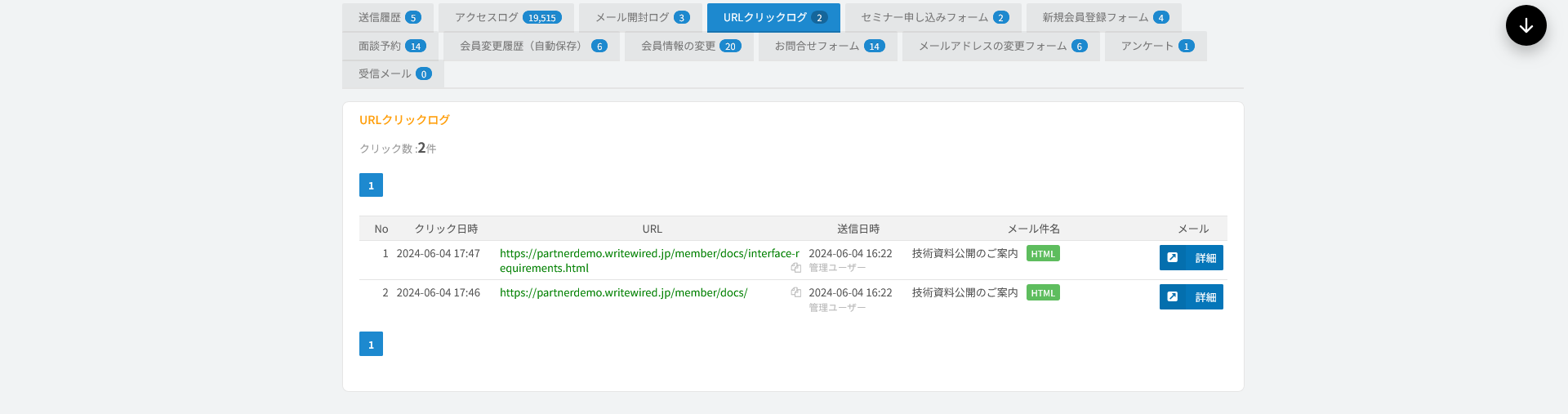Click bottom pagination page 1 button
This screenshot has height=414, width=1568.
click(371, 344)
